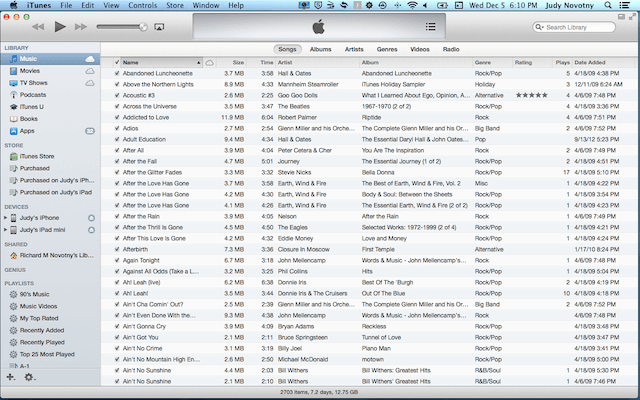Viewport: 640px width, 400px height.
Task: Uncheck the Above the Northern Lights song
Action: pyautogui.click(x=117, y=84)
